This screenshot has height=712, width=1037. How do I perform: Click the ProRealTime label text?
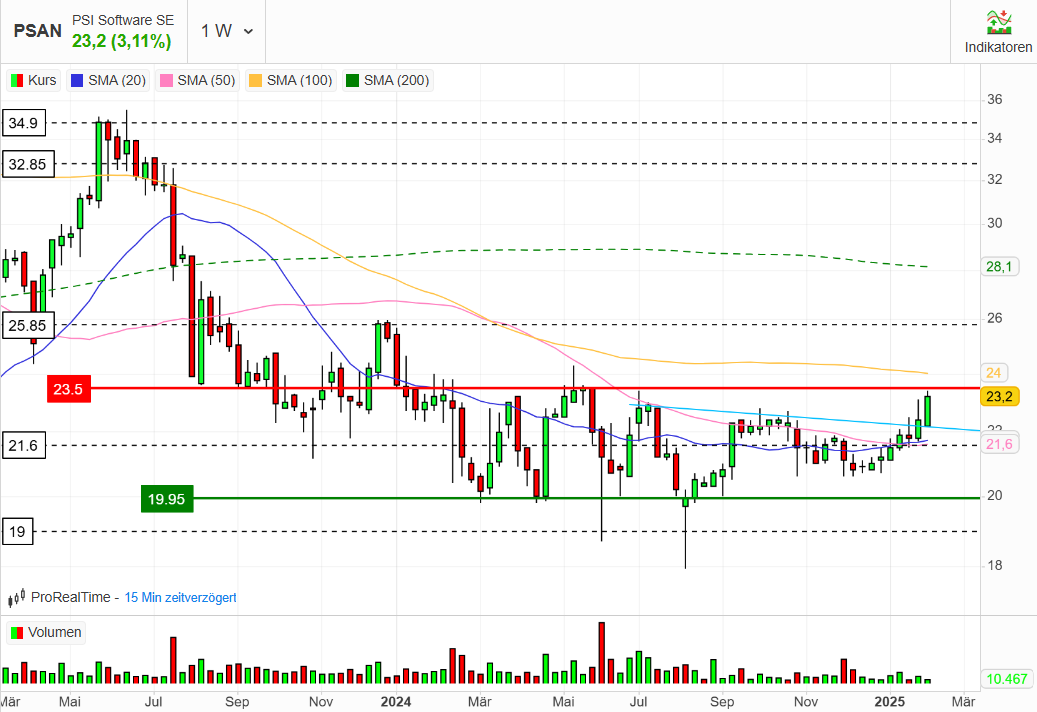[x=71, y=598]
